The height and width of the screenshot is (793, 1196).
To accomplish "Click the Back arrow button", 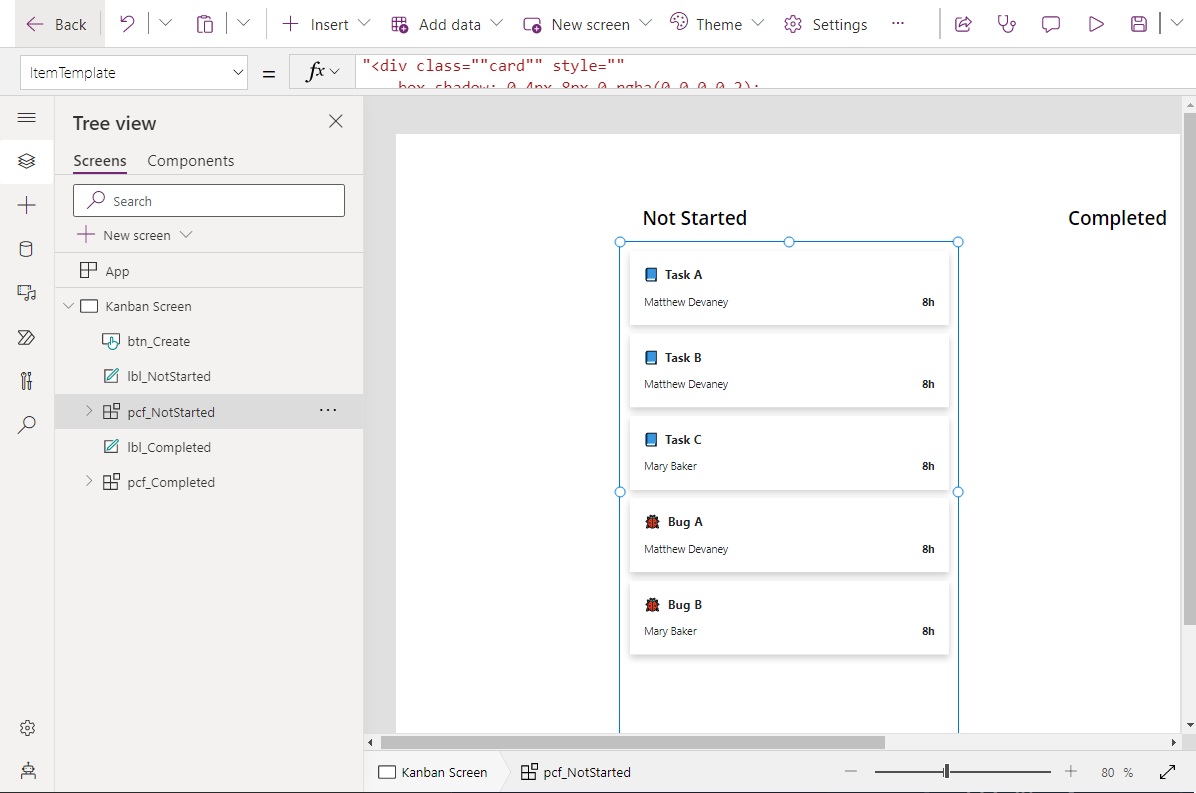I will (56, 24).
